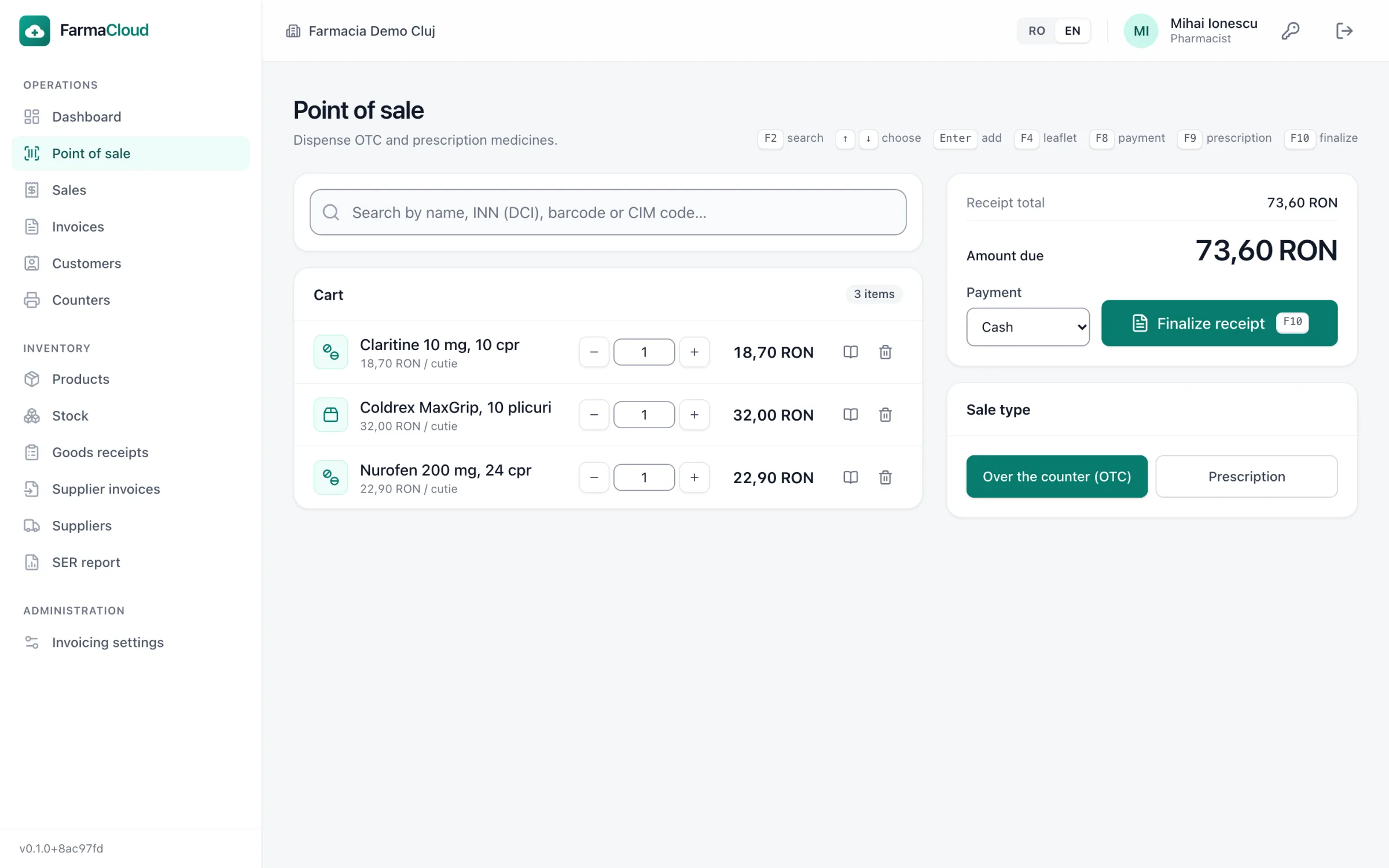Click the Claritine pill icon
The width and height of the screenshot is (1389, 868).
tap(330, 352)
